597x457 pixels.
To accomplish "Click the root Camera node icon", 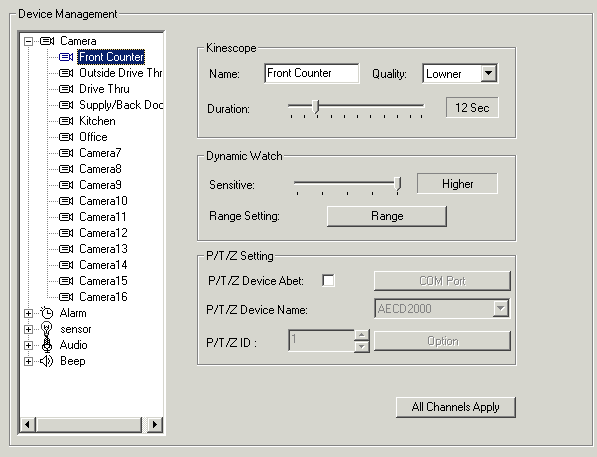I will click(47, 41).
